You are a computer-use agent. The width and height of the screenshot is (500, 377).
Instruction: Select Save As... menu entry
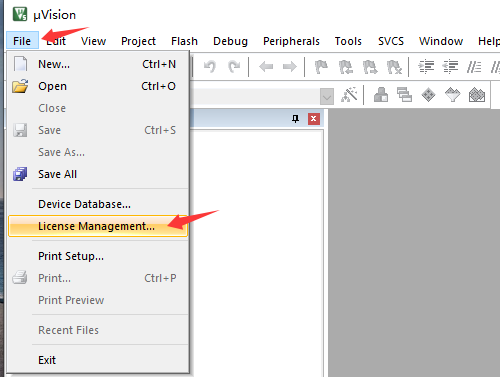98,152
